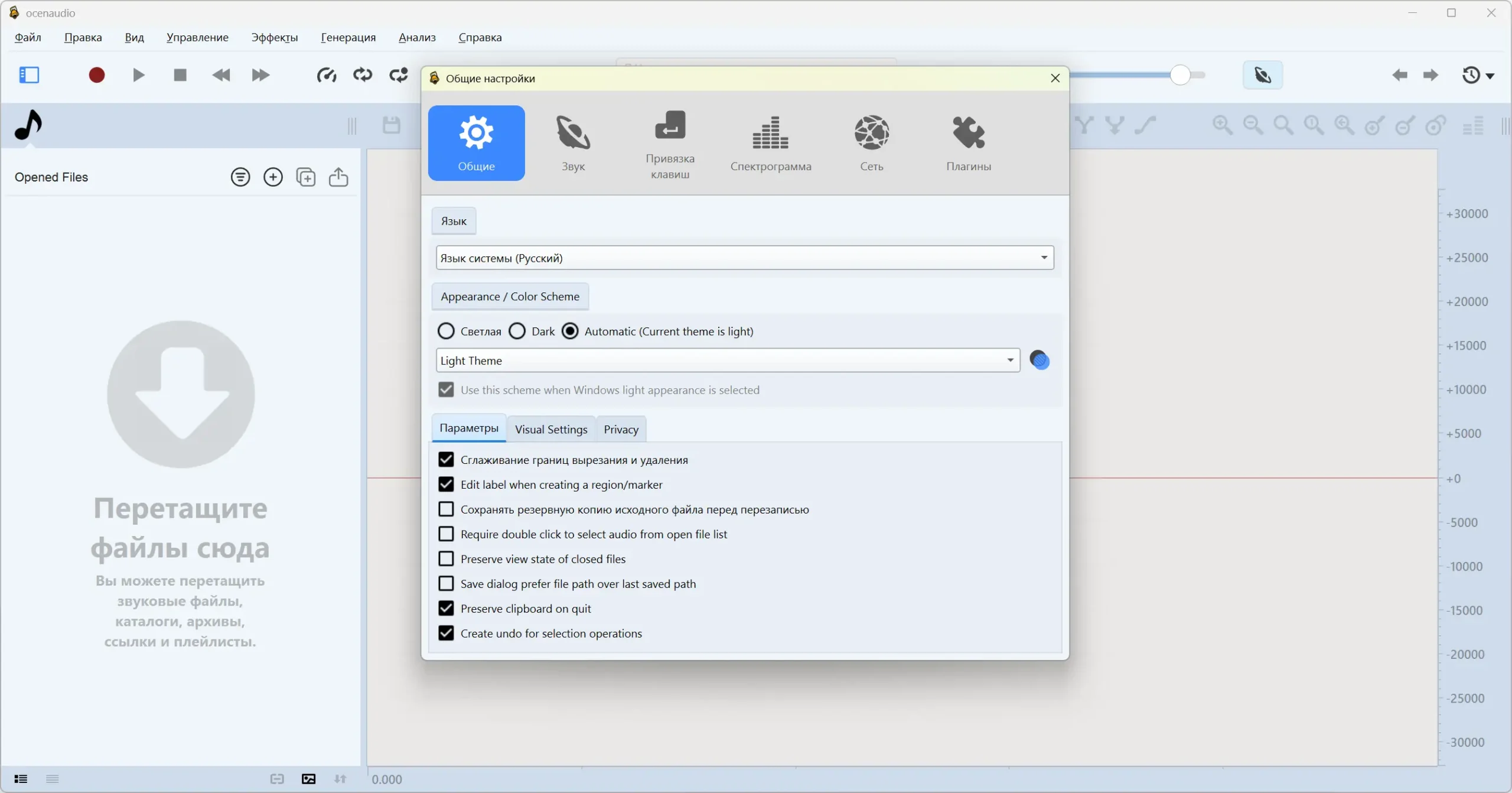Uncheck Preserve clipboard on quit
This screenshot has height=793, width=1512.
coord(446,609)
